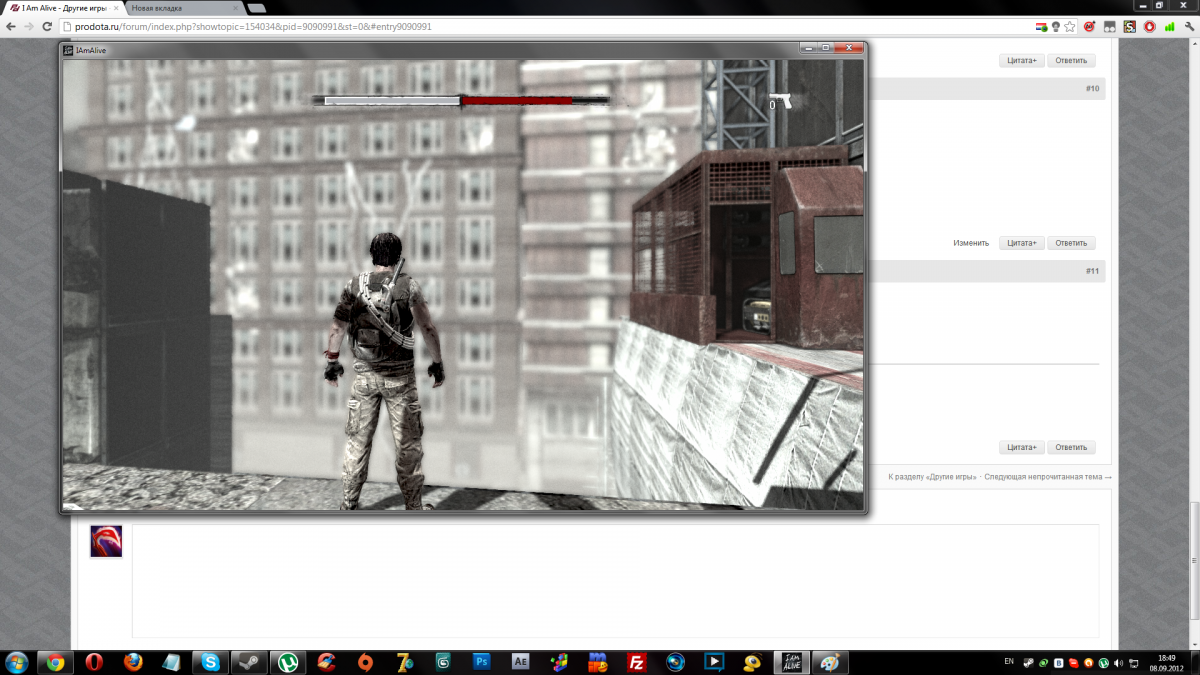Open the post #10 permalink
Screen dimensions: 1200x675
[x=1092, y=89]
